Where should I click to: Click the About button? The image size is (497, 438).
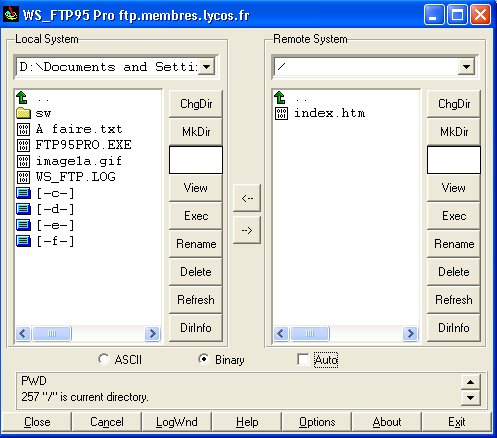pos(387,422)
